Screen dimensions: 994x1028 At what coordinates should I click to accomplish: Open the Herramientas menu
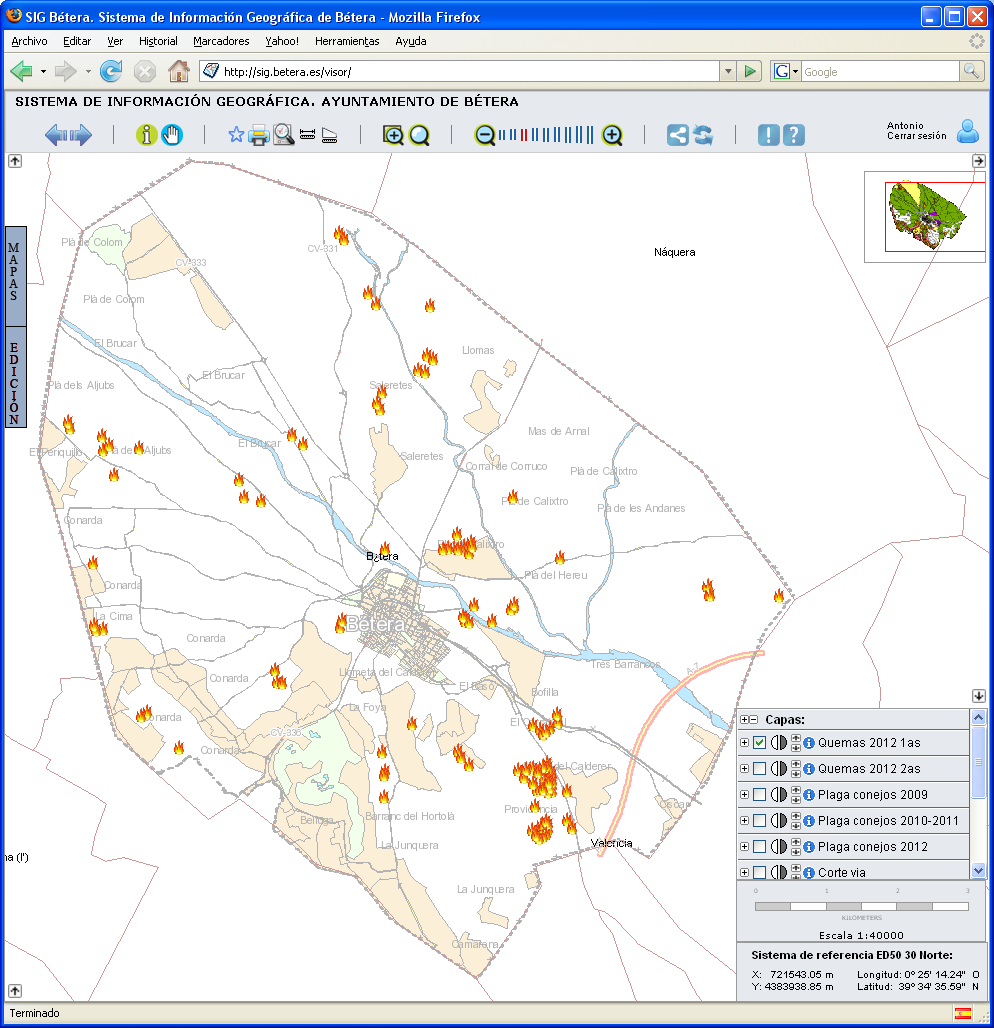pyautogui.click(x=347, y=41)
